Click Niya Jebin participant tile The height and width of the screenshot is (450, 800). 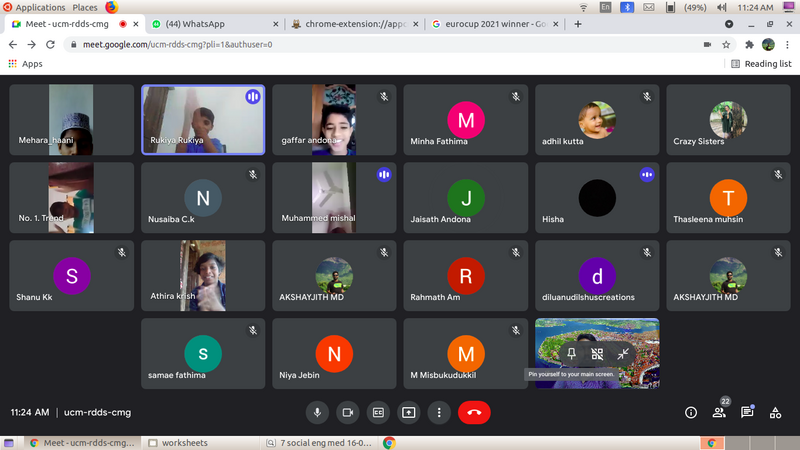[334, 354]
